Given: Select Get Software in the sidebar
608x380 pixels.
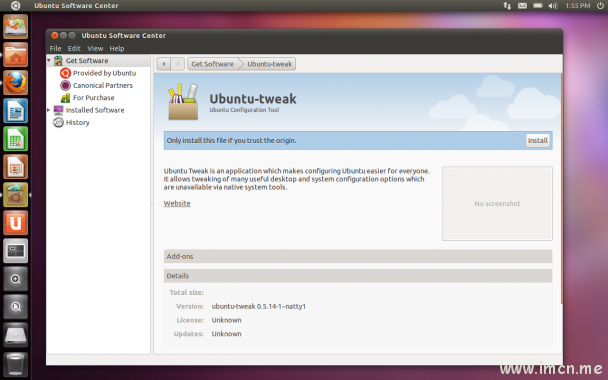Looking at the screenshot, I should (x=87, y=60).
